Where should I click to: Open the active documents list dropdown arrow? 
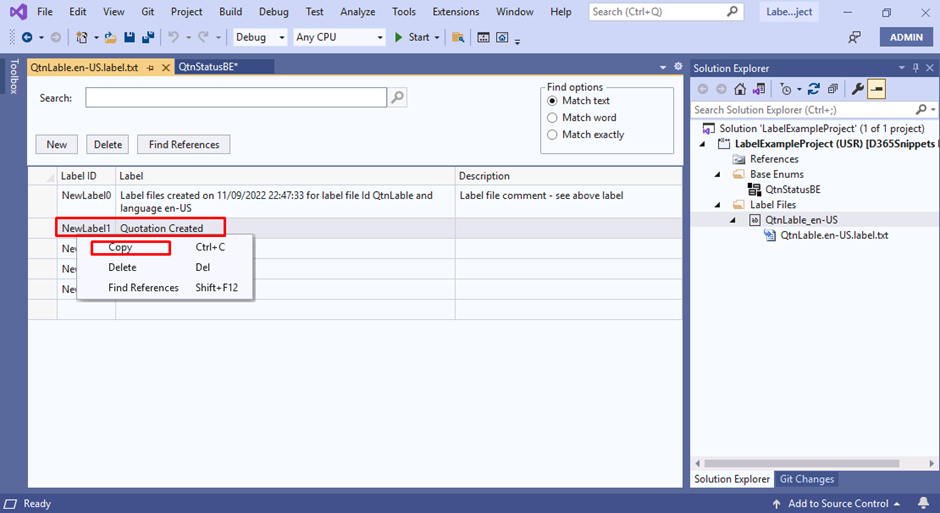(663, 67)
